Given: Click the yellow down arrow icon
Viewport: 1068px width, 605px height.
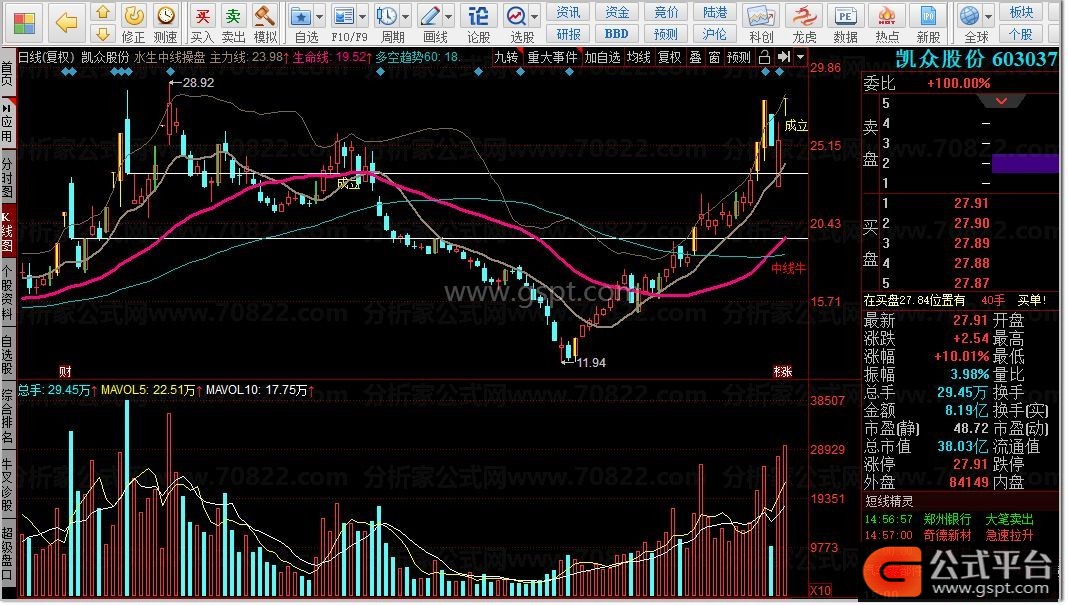Looking at the screenshot, I should point(102,33).
